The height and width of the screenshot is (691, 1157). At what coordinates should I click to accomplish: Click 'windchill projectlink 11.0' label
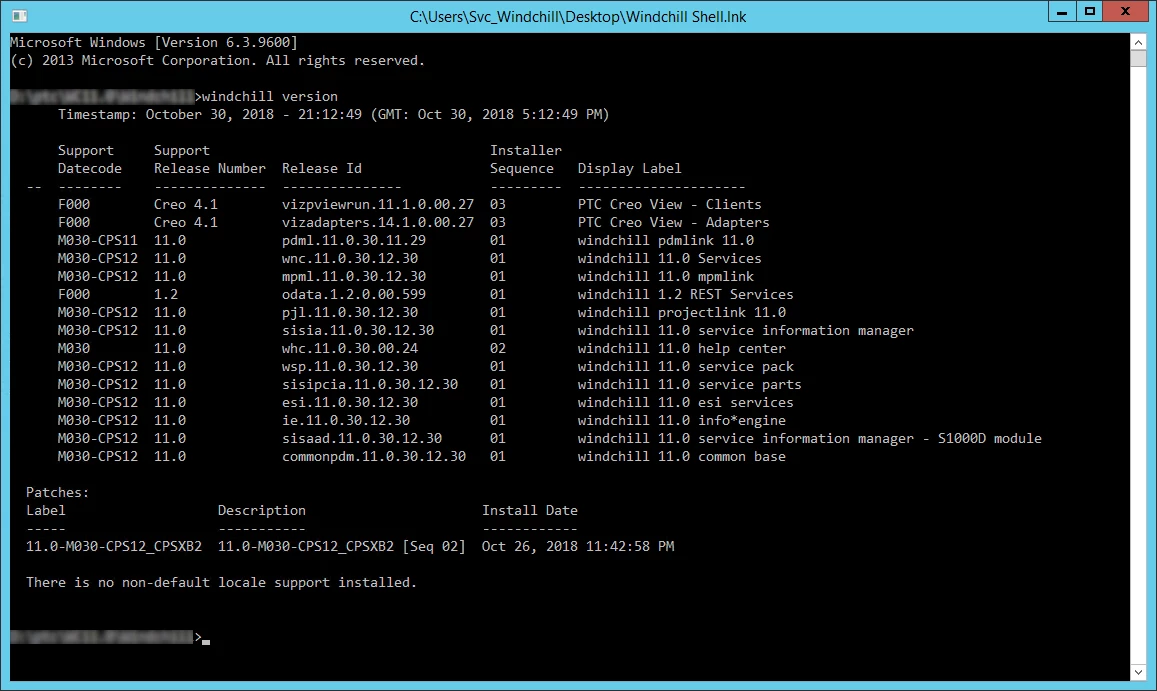[x=682, y=312]
